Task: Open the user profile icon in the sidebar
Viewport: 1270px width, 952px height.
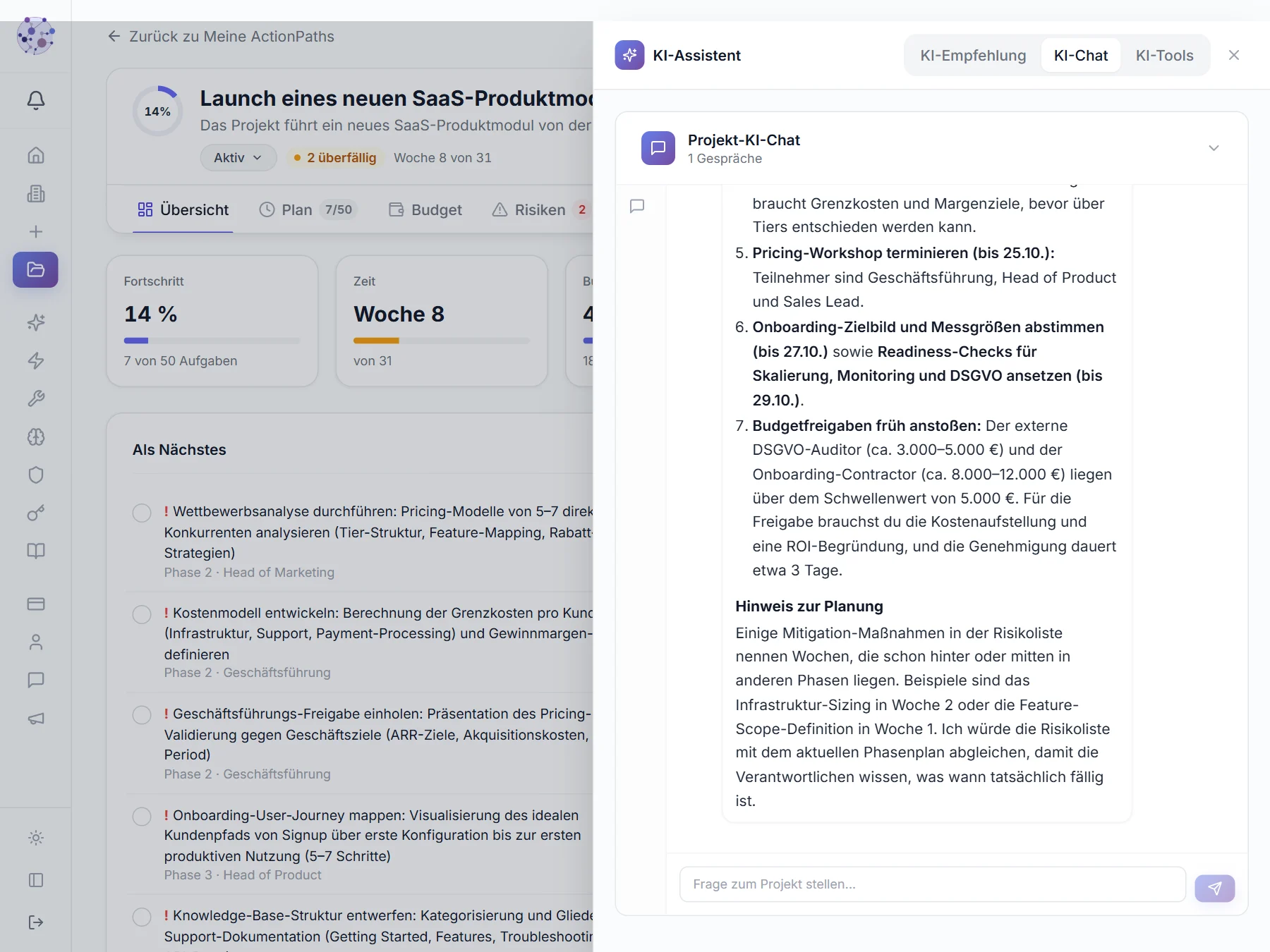Action: point(36,642)
